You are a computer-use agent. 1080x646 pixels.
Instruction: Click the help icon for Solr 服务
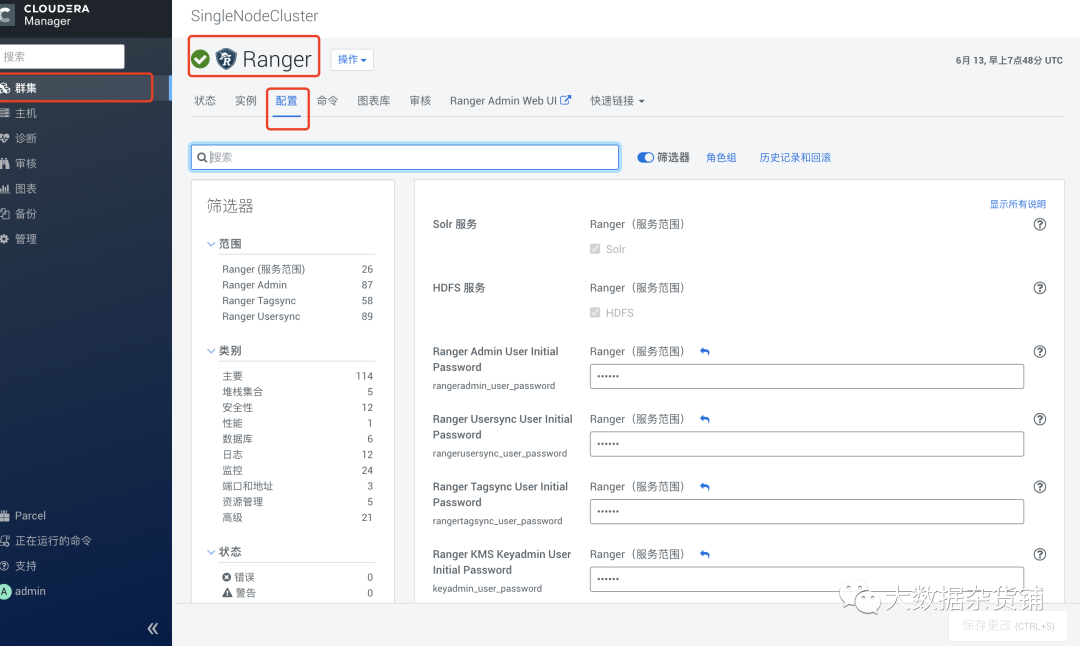click(x=1040, y=225)
